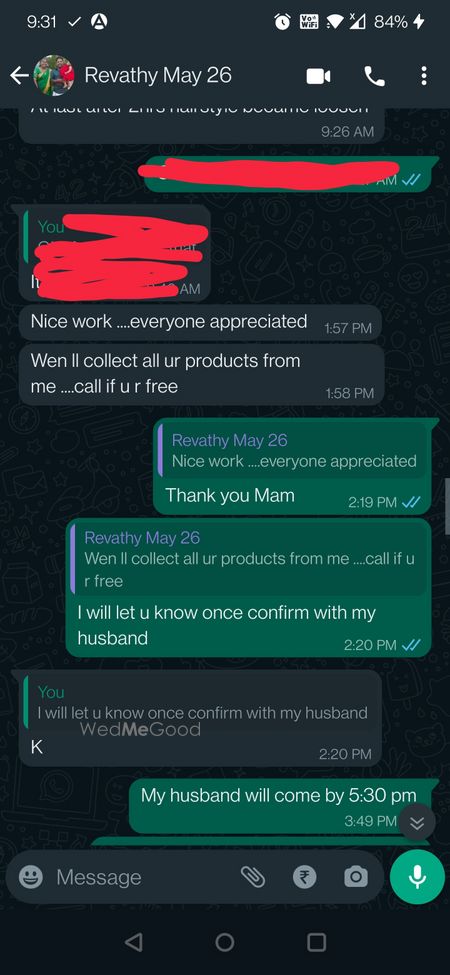Open the camera from message bar
Screen dimensions: 450x975
(356, 877)
